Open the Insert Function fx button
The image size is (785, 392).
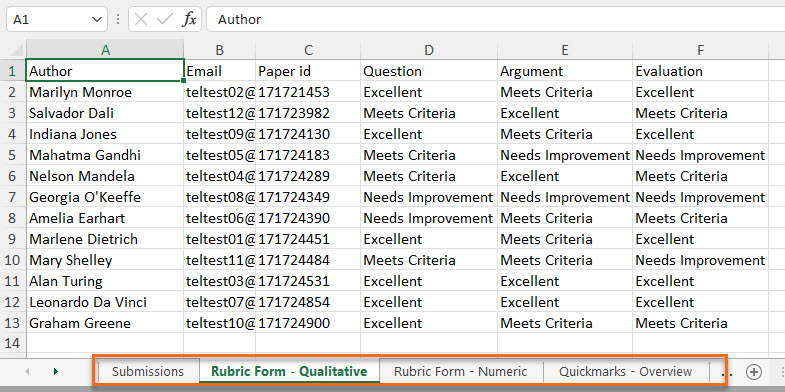189,20
